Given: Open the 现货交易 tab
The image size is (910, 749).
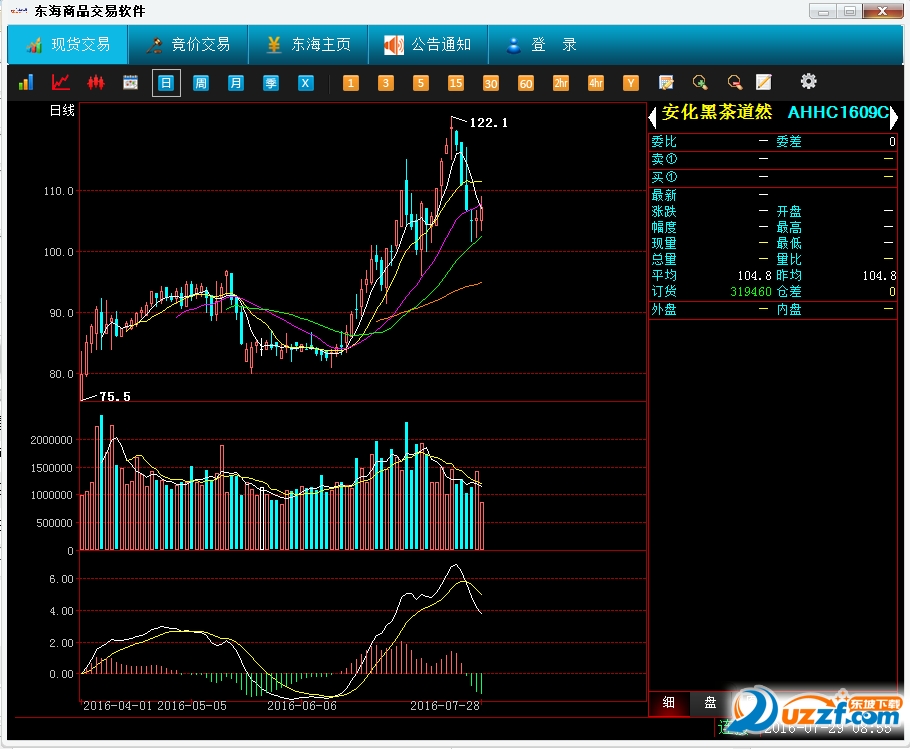Looking at the screenshot, I should (x=68, y=45).
